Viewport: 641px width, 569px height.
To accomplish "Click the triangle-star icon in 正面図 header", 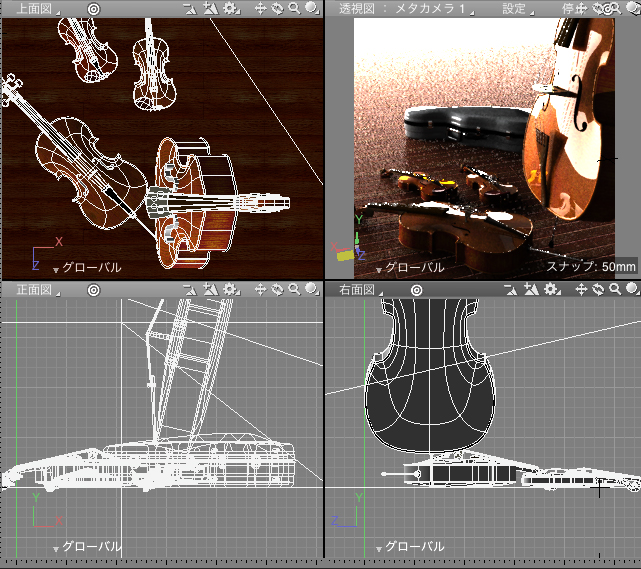I will pyautogui.click(x=211, y=289).
